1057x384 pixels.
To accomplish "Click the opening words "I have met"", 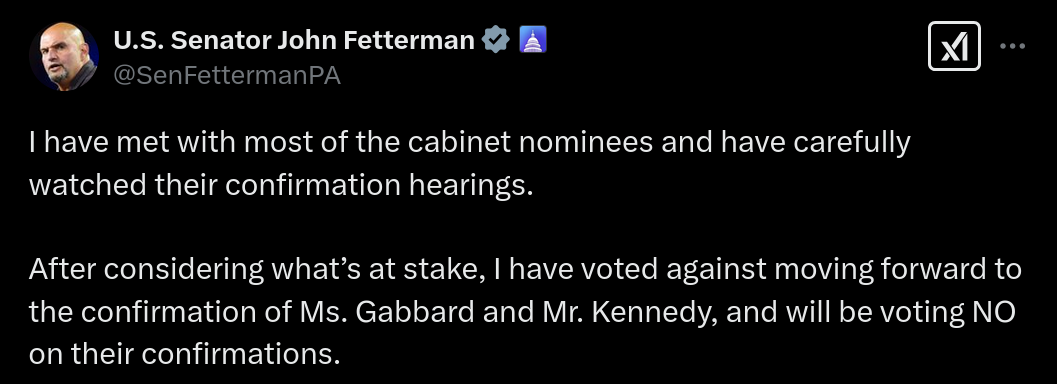I will [x=85, y=143].
